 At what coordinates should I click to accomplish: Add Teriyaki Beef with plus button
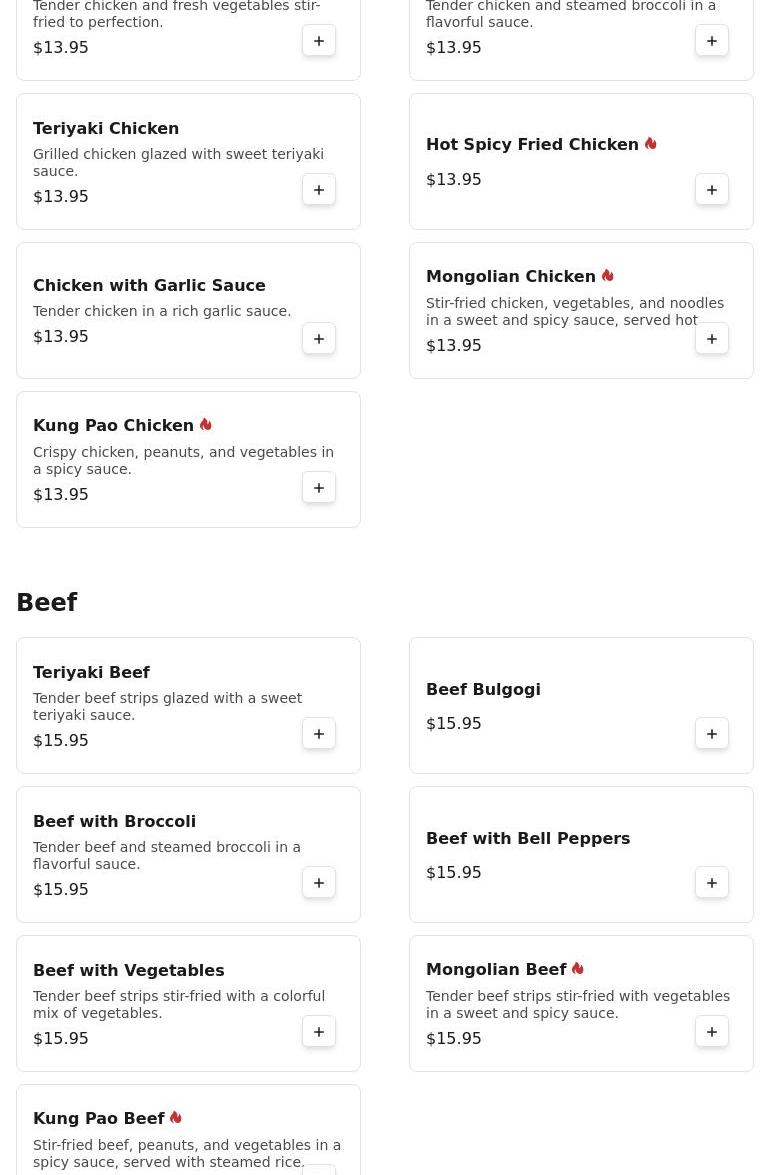(318, 734)
